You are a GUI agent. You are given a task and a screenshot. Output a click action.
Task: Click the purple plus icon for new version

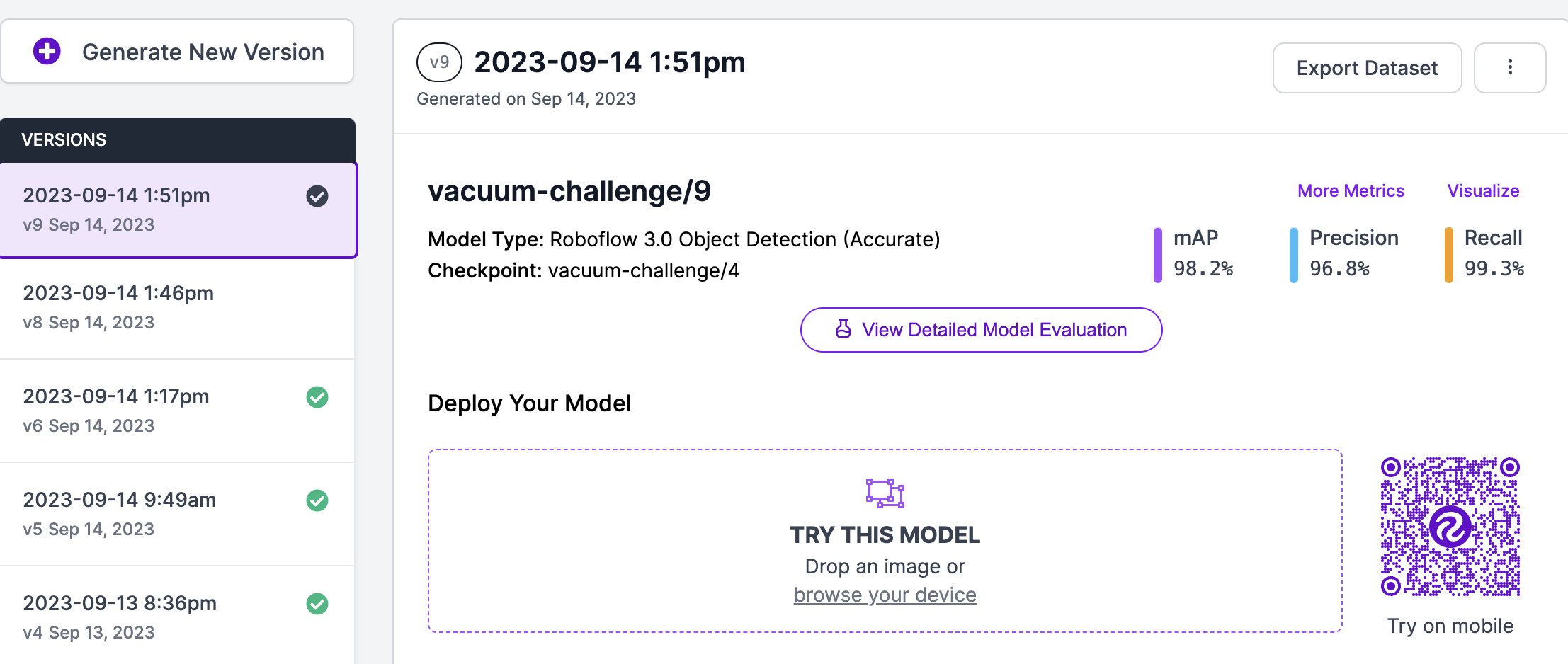click(47, 52)
